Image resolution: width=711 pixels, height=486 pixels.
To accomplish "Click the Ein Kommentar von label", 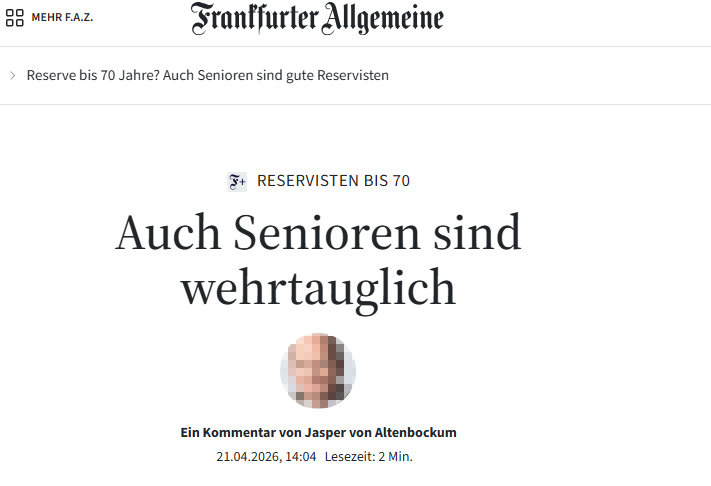I will coord(241,433).
